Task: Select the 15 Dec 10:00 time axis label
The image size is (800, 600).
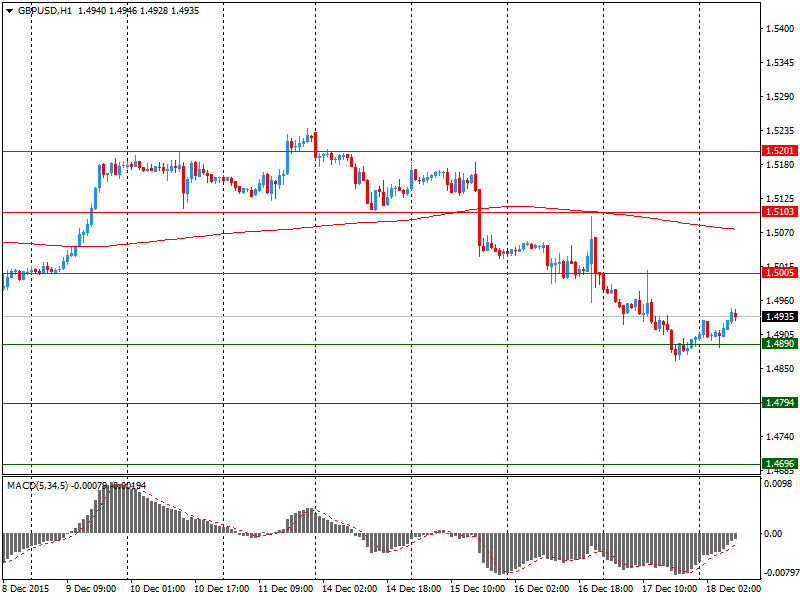Action: (x=478, y=589)
